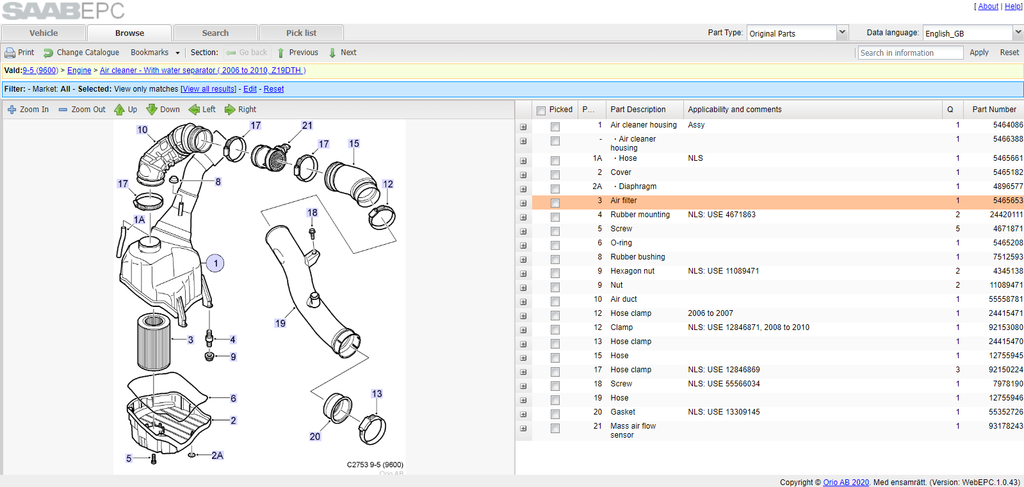Click the Print icon in toolbar
1024x487 pixels.
(10, 52)
